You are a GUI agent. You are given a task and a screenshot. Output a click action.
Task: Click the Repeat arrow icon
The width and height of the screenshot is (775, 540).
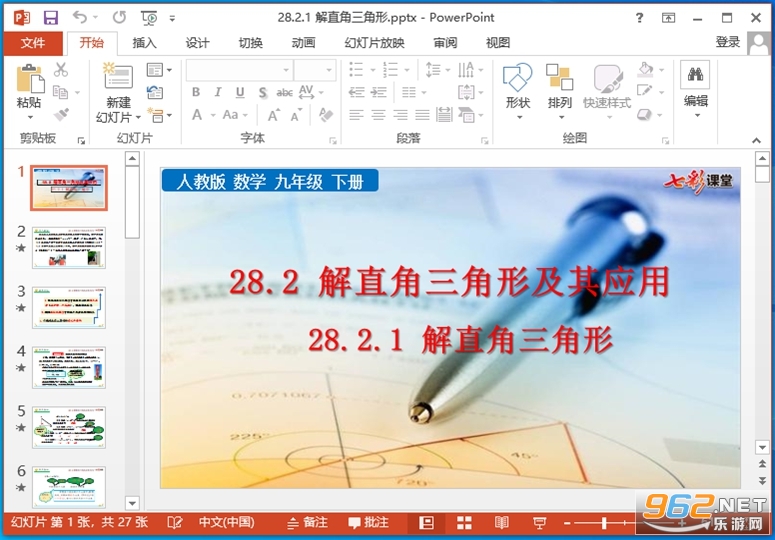pyautogui.click(x=119, y=17)
